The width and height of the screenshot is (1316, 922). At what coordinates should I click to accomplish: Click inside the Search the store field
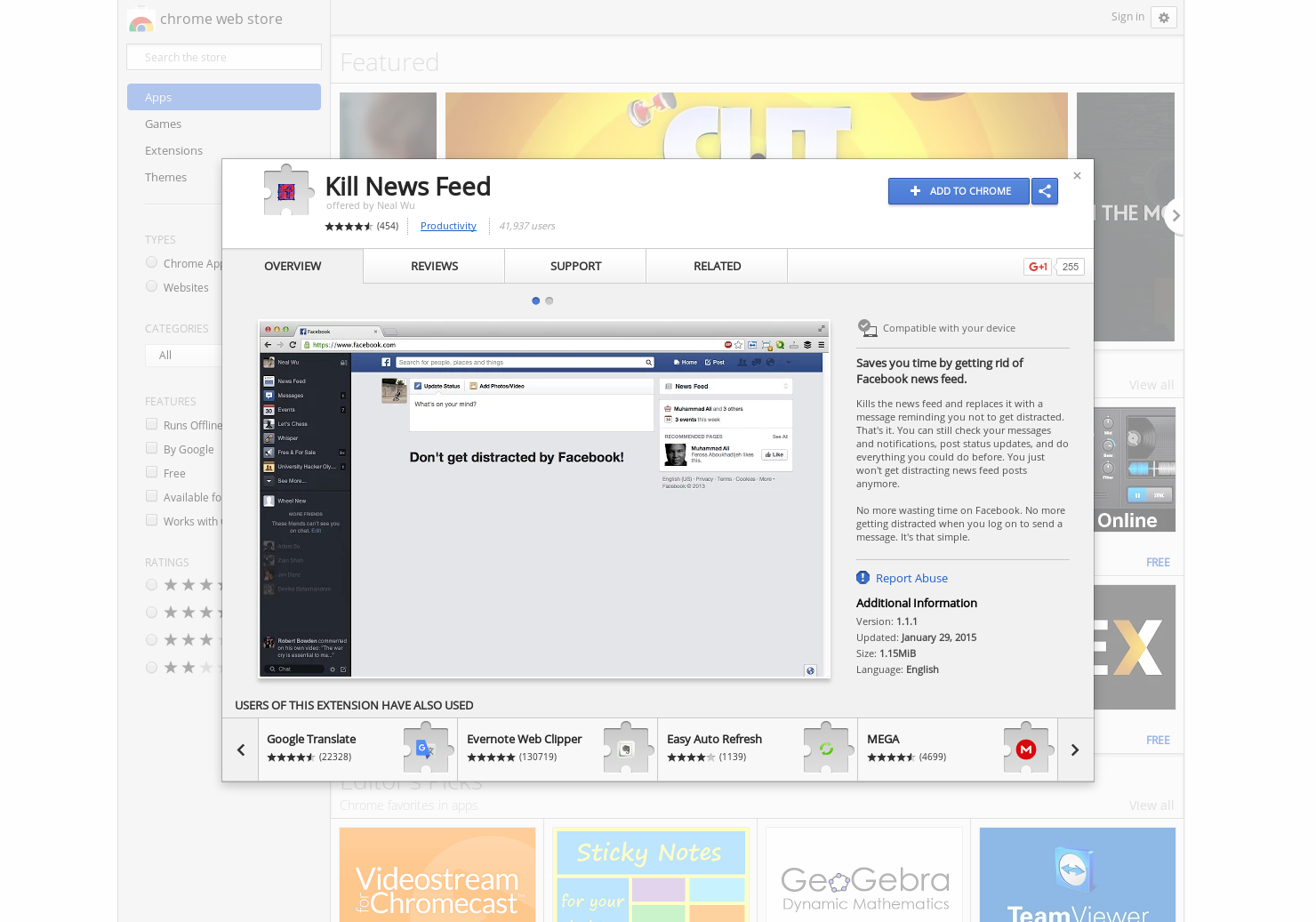coord(223,56)
